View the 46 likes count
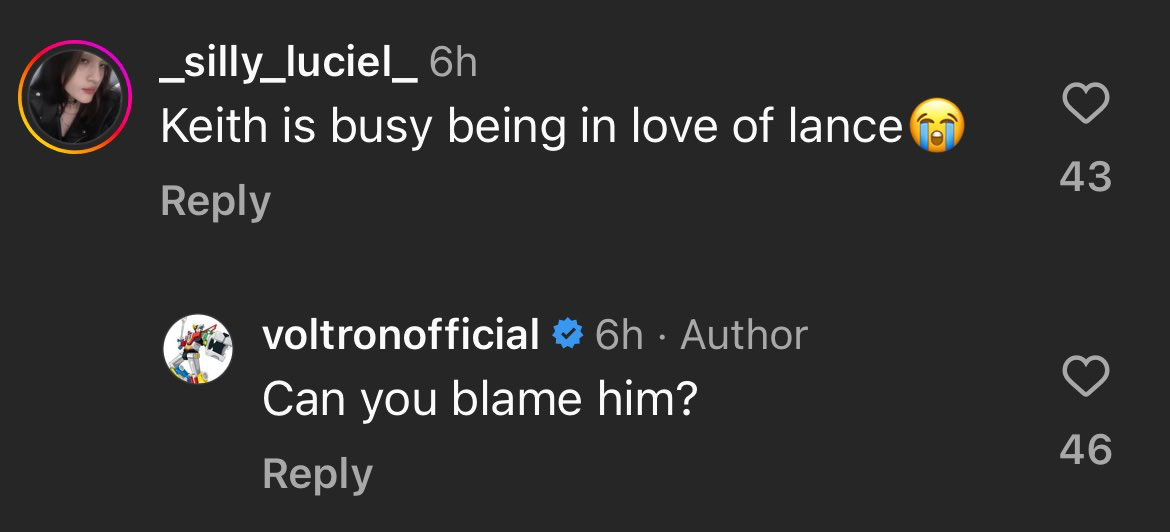 point(1085,449)
